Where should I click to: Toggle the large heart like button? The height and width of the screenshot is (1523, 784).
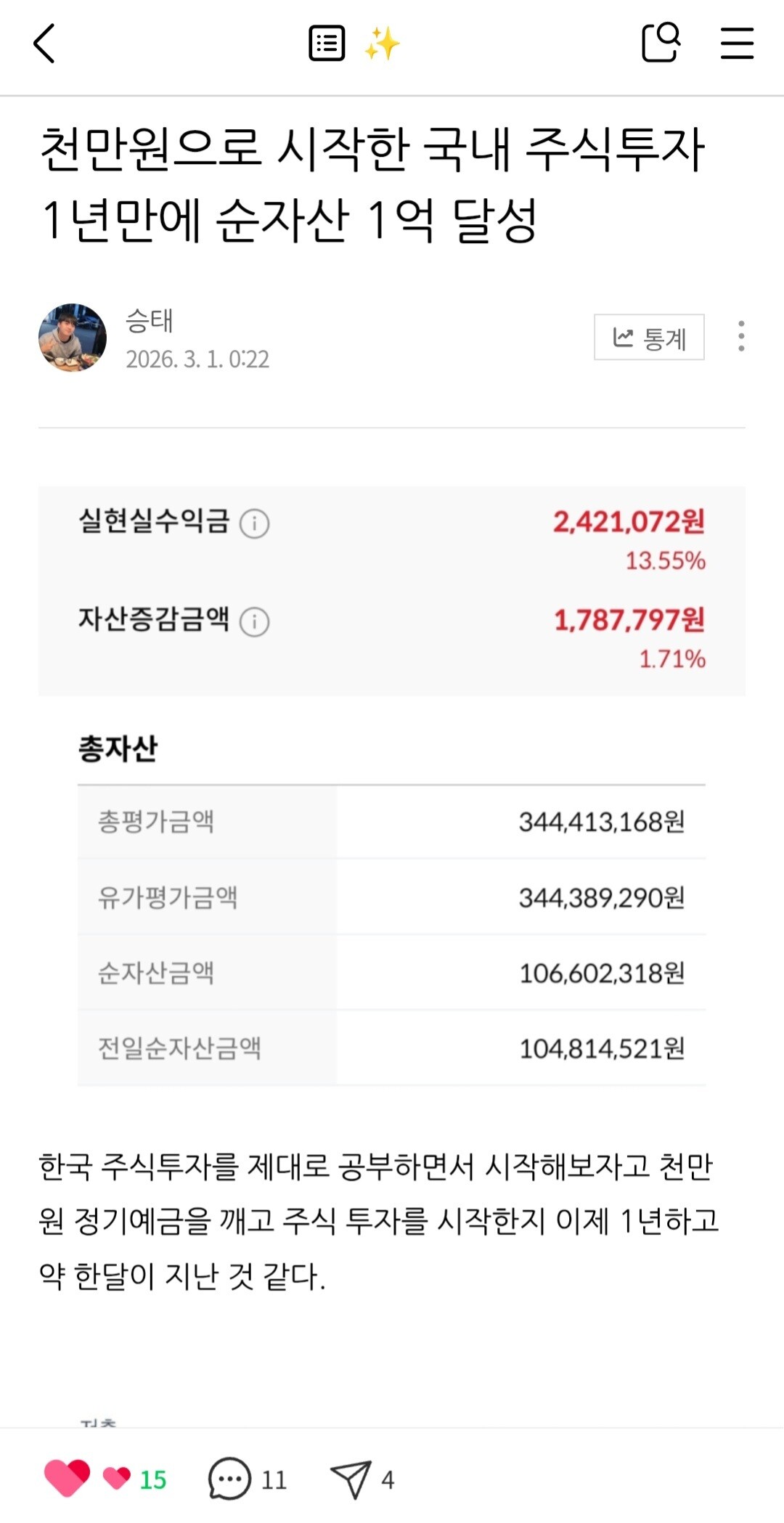(x=68, y=1478)
